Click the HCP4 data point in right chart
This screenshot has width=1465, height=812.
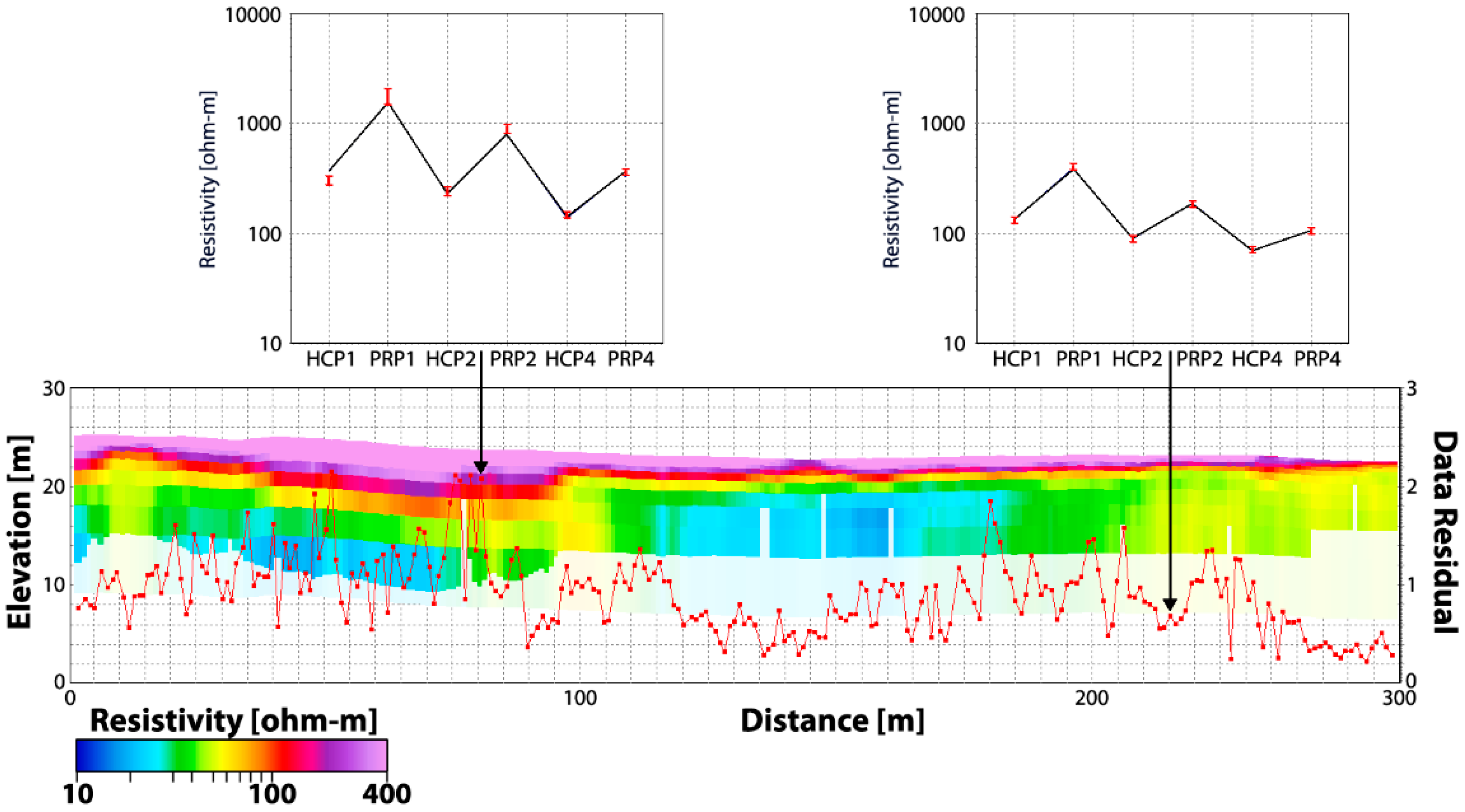click(x=1252, y=249)
